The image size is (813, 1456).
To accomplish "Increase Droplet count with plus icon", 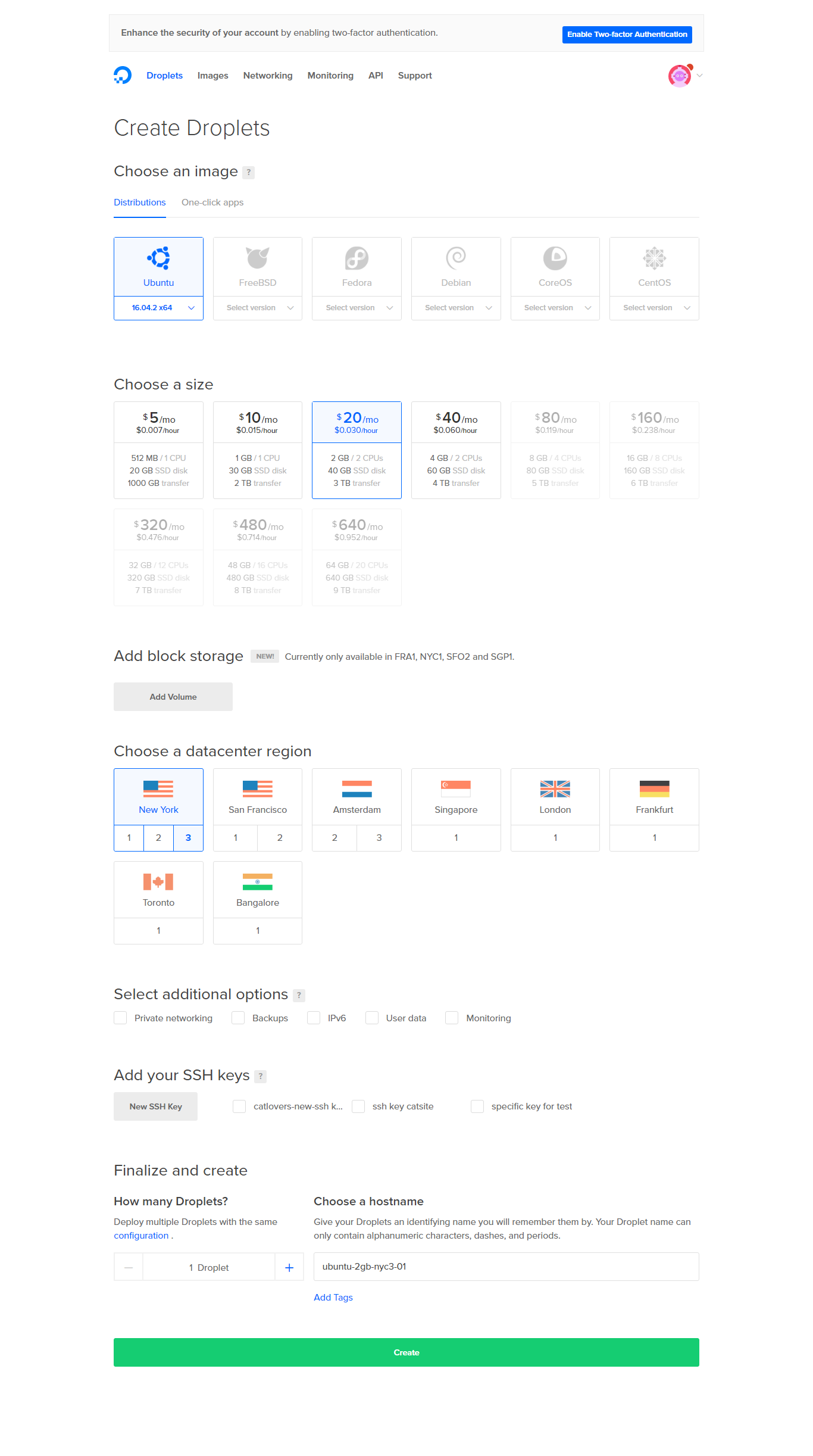I will pyautogui.click(x=289, y=1268).
